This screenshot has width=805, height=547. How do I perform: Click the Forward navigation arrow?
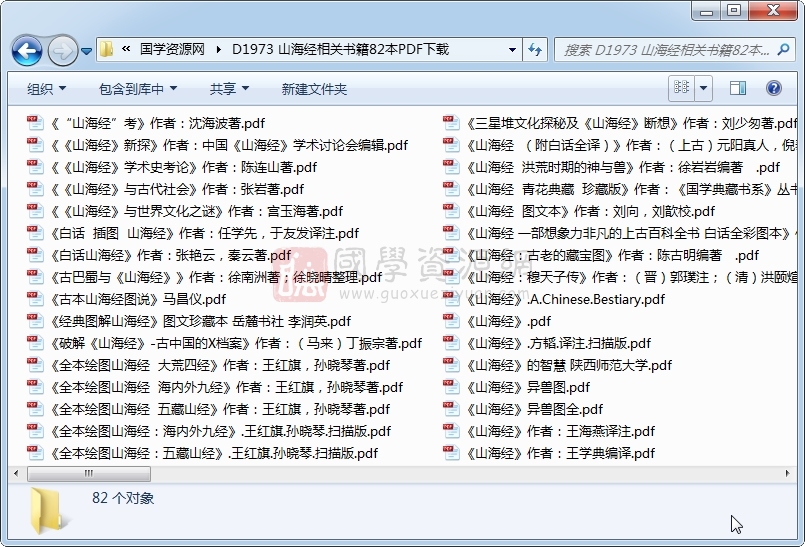(x=61, y=49)
